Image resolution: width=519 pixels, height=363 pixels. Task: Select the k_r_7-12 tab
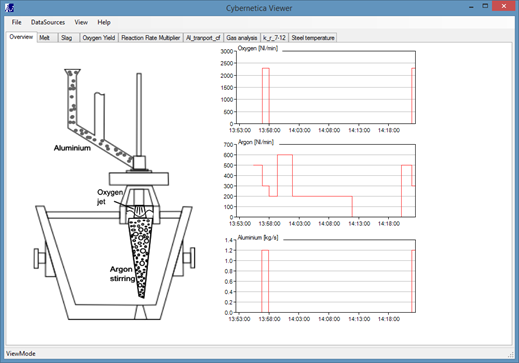point(274,38)
